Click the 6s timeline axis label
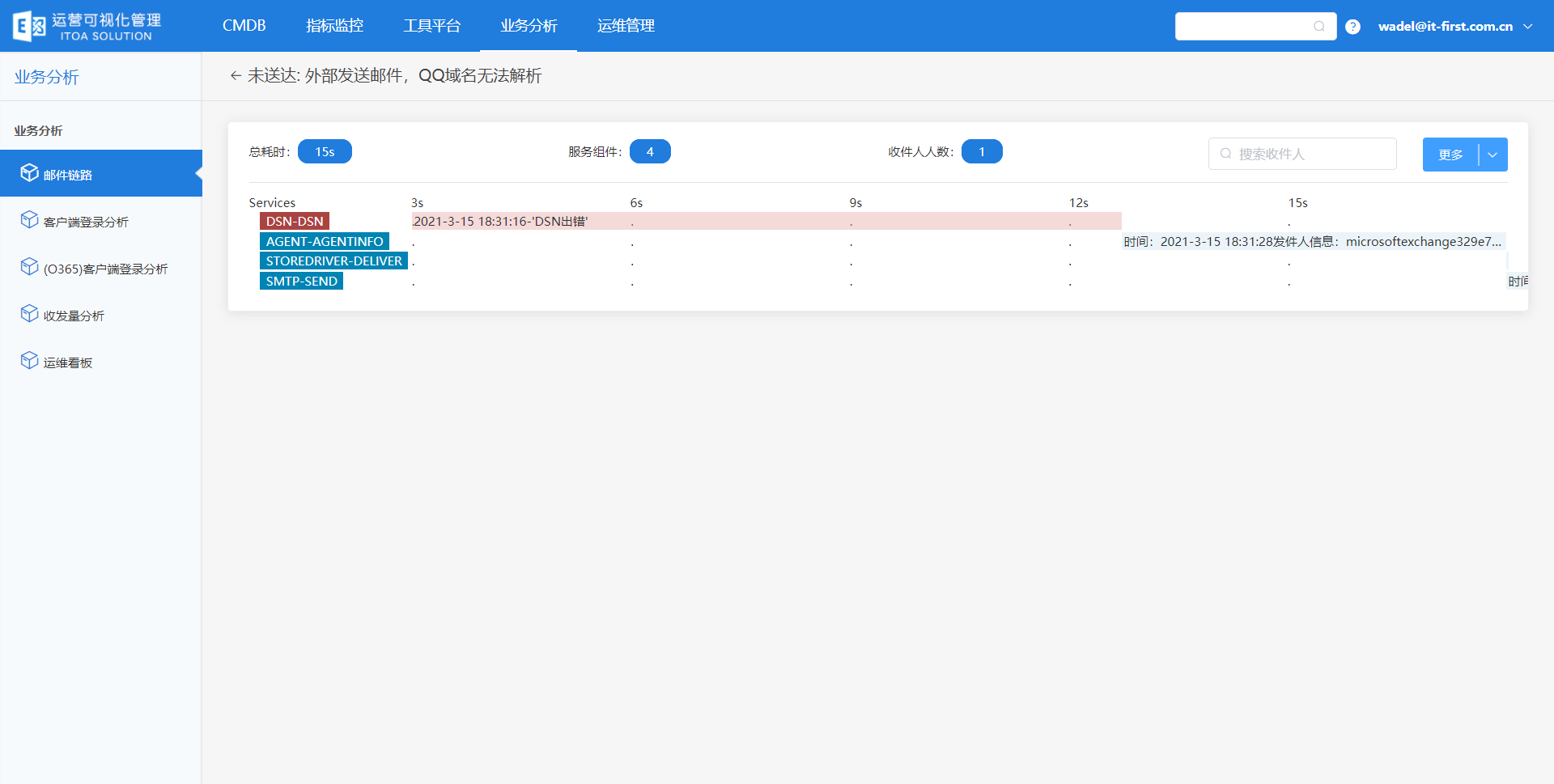The width and height of the screenshot is (1554, 784). (x=636, y=202)
